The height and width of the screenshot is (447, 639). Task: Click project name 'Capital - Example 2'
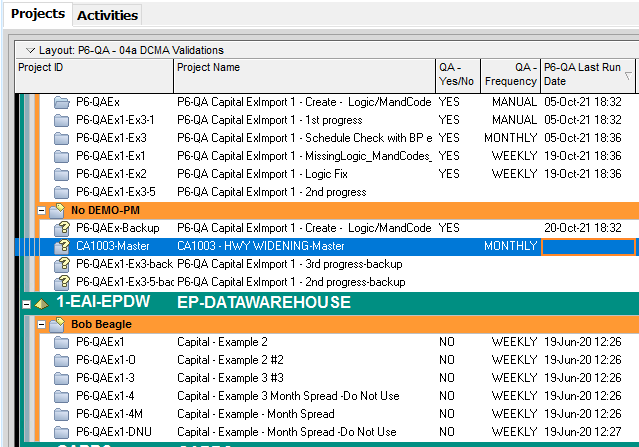pyautogui.click(x=223, y=342)
